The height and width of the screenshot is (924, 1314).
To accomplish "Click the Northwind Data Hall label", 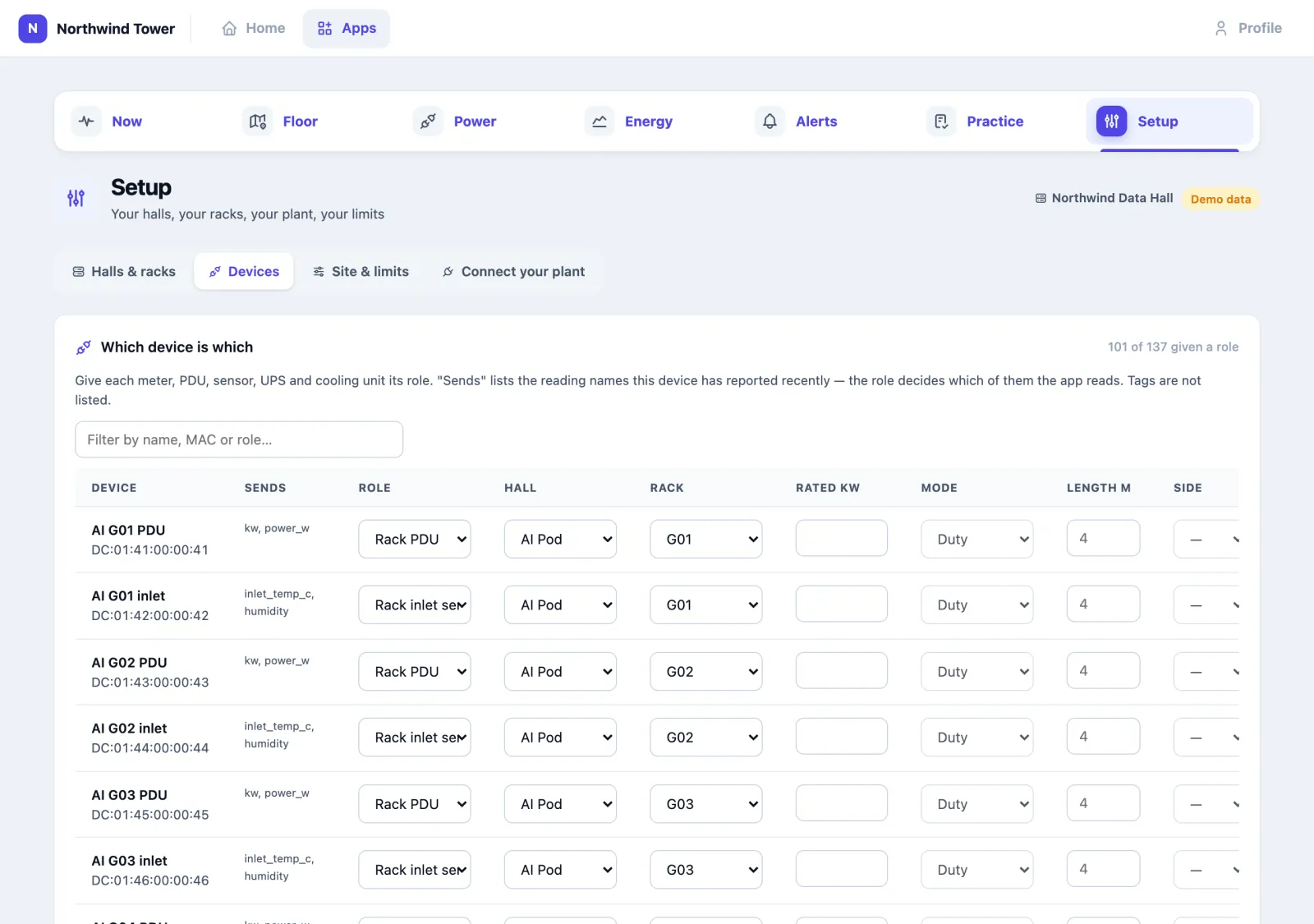I will coord(1112,198).
